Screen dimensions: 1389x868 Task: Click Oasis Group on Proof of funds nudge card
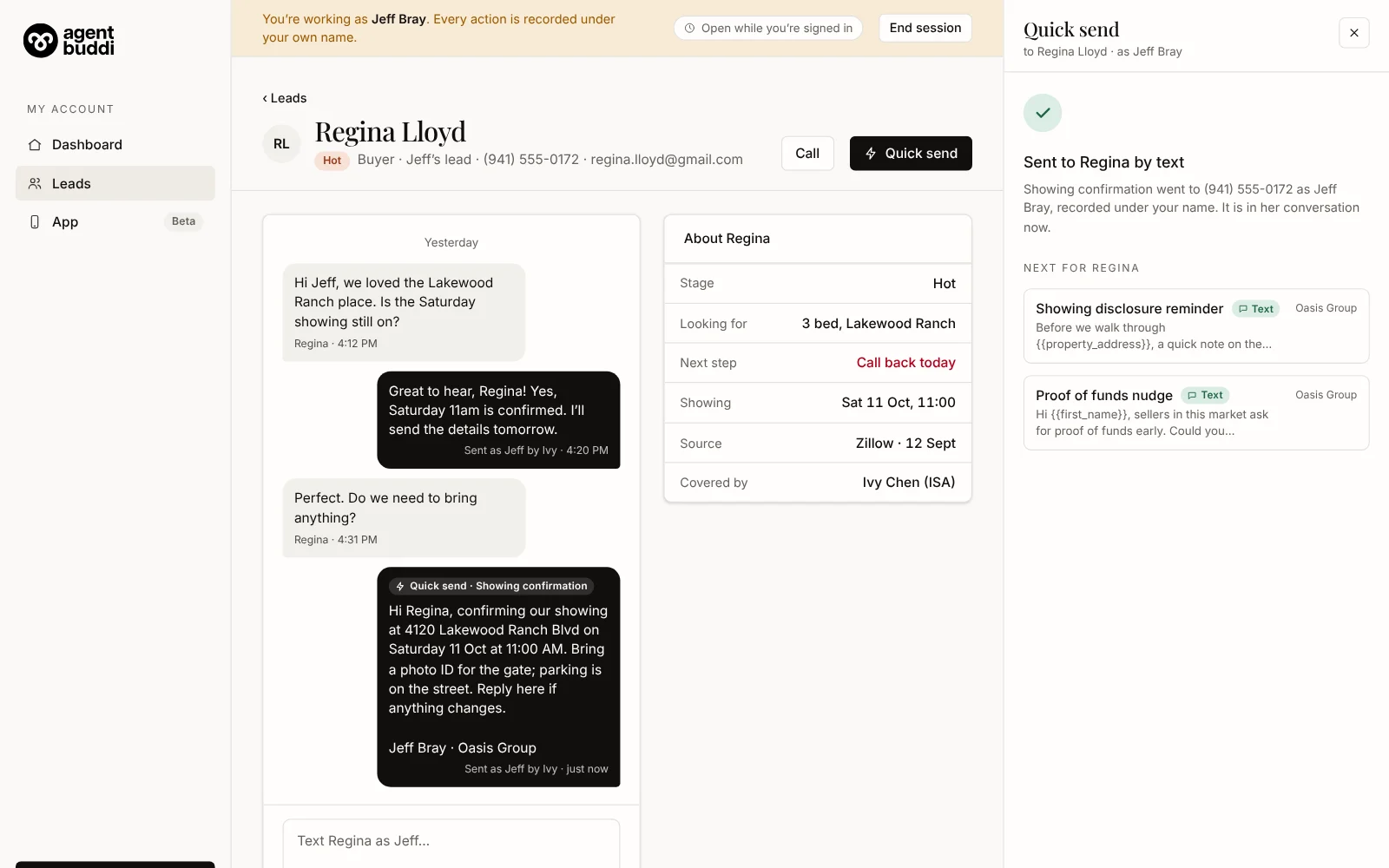[1326, 395]
